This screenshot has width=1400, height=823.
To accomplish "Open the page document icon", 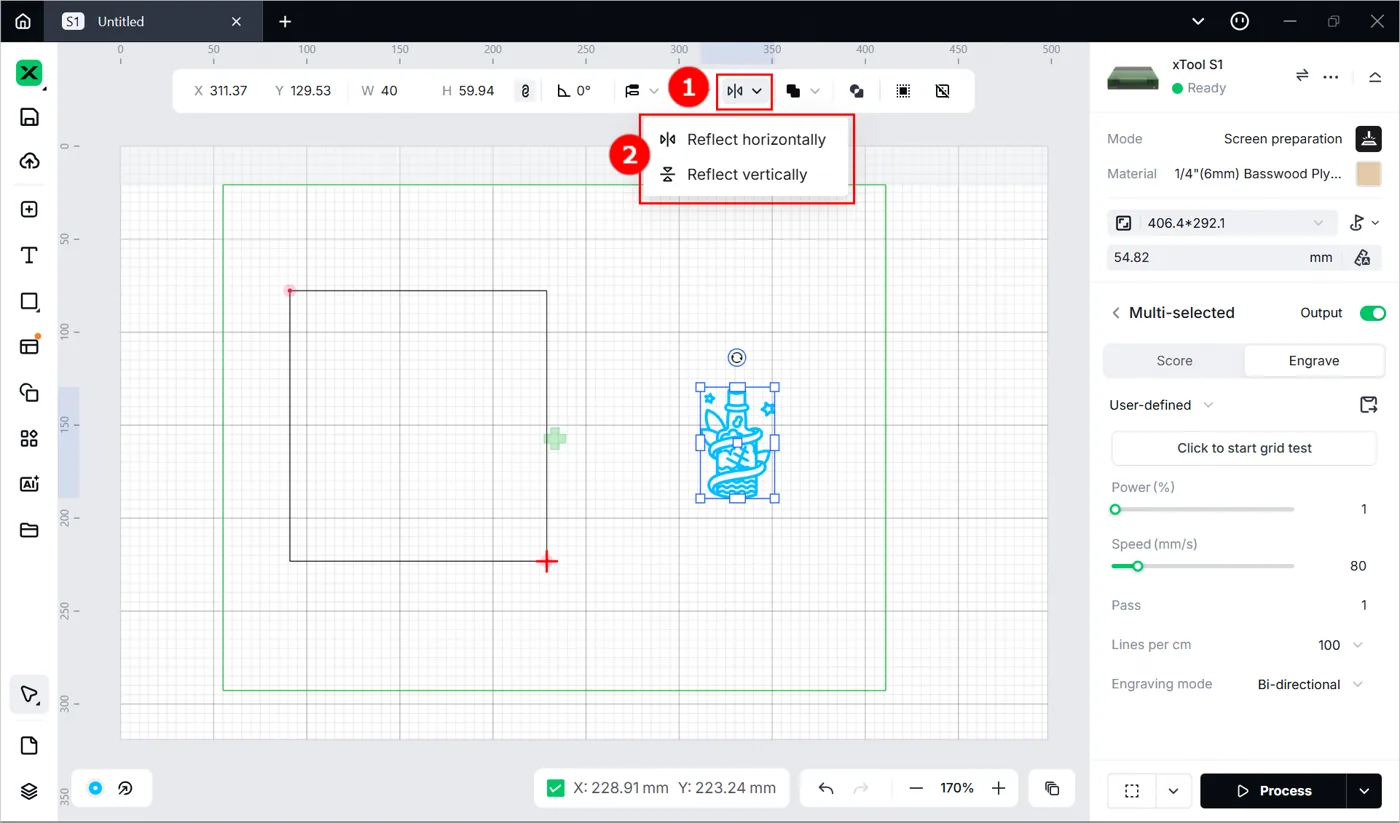I will click(x=29, y=746).
